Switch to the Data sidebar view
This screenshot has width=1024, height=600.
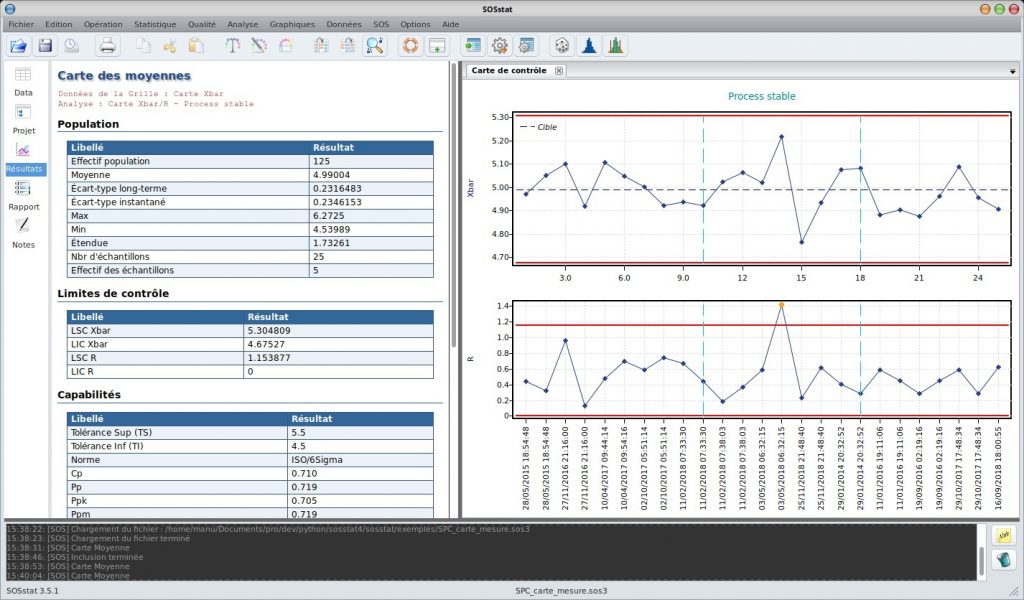coord(23,80)
